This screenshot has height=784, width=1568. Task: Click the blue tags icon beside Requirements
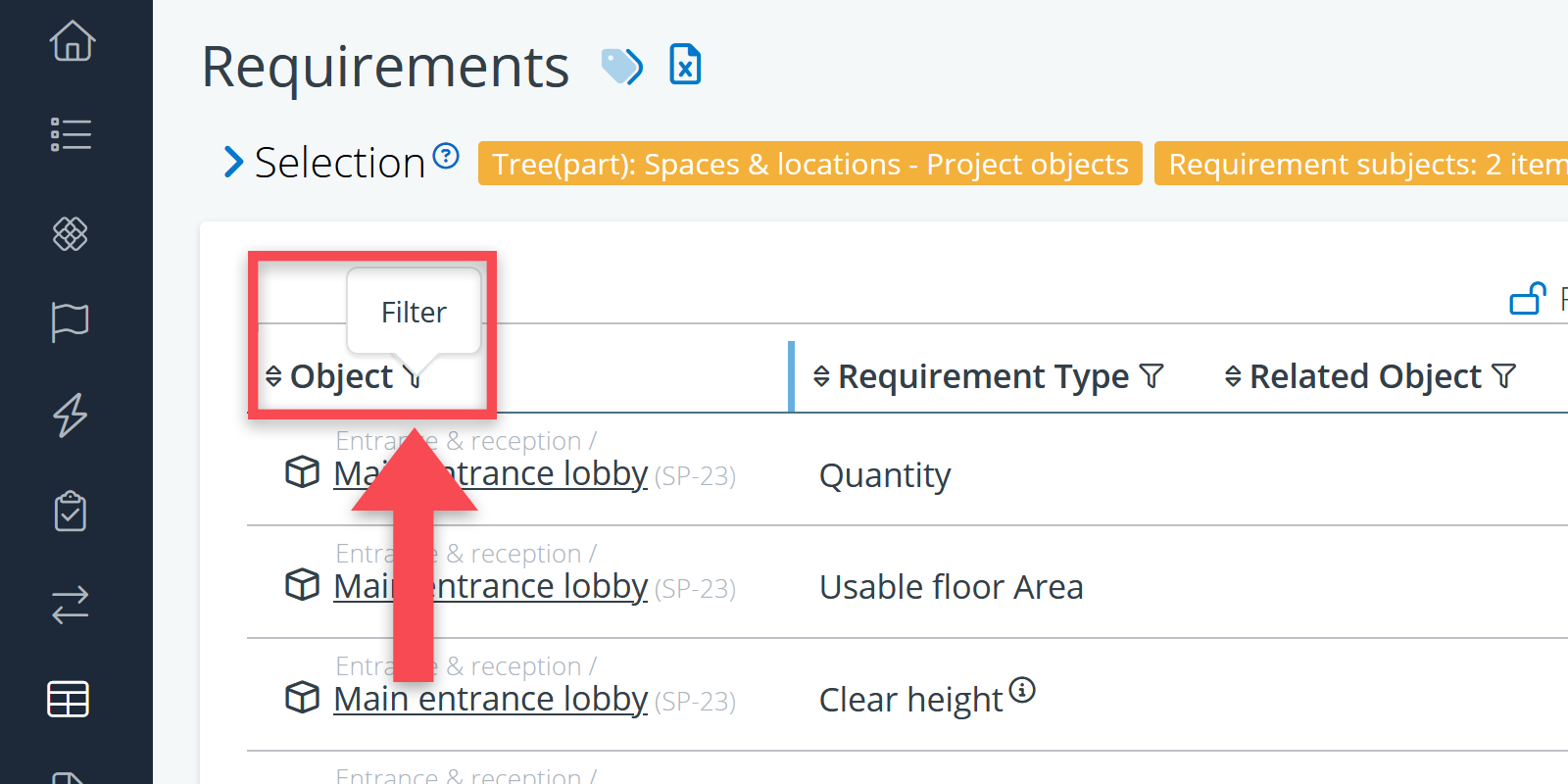pos(622,67)
